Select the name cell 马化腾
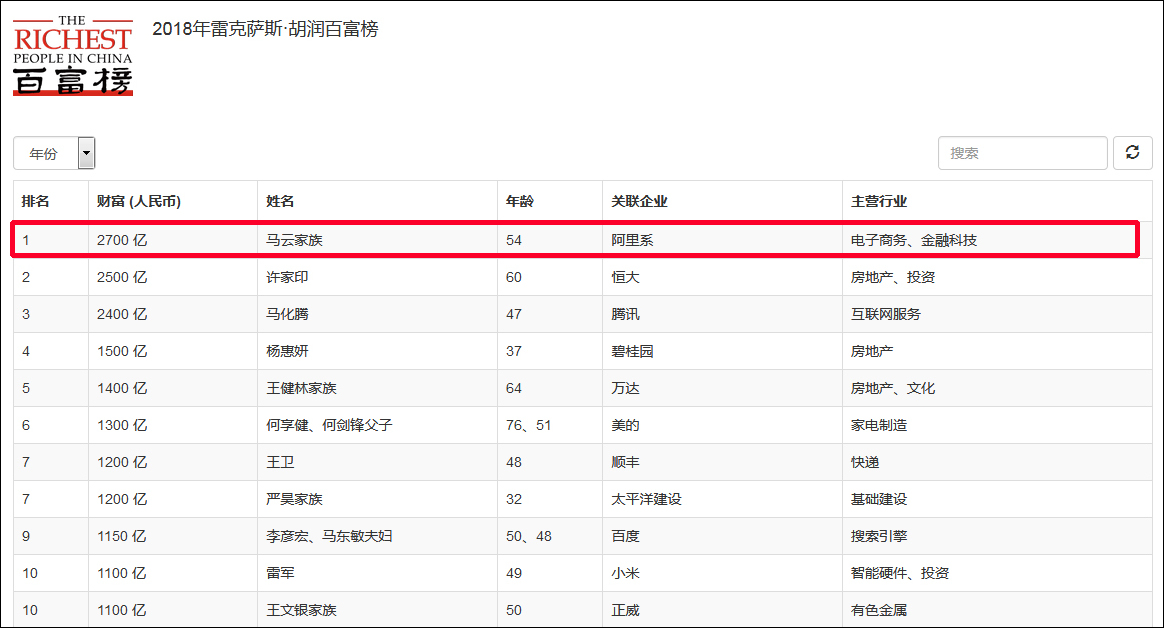The width and height of the screenshot is (1164, 628). (x=287, y=314)
